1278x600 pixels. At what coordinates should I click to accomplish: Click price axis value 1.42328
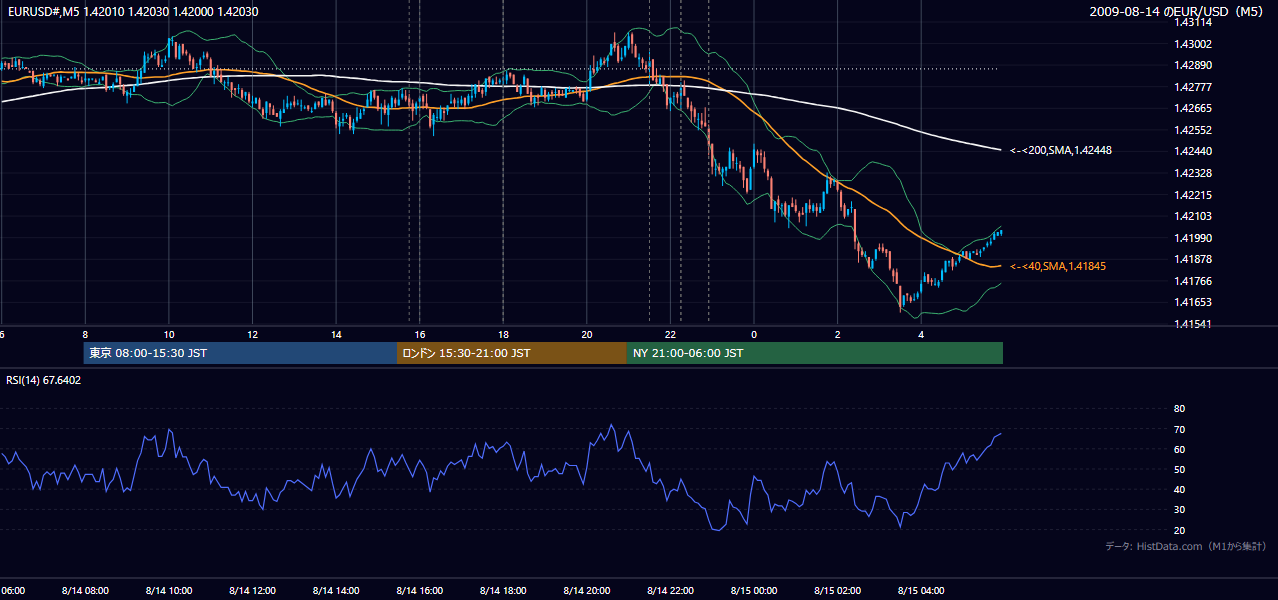1192,173
